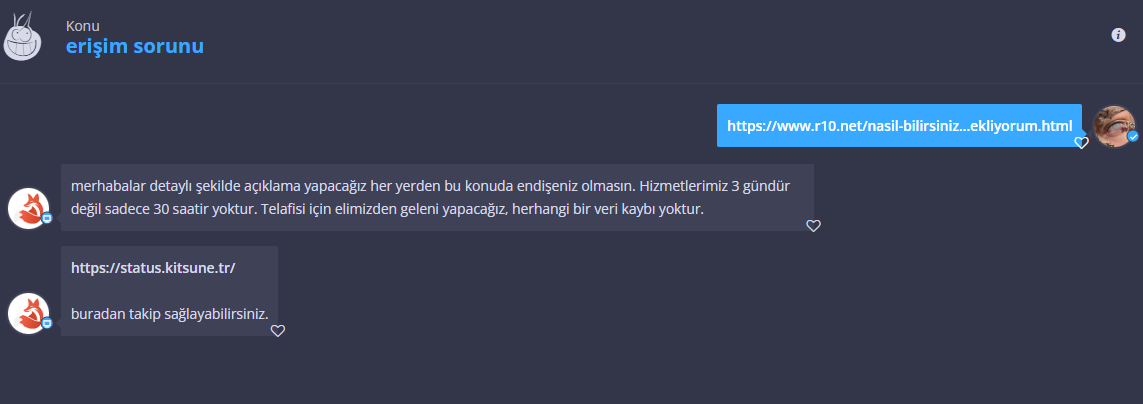Open the eye-picture sender avatar
The height and width of the screenshot is (404, 1143).
pos(1115,126)
